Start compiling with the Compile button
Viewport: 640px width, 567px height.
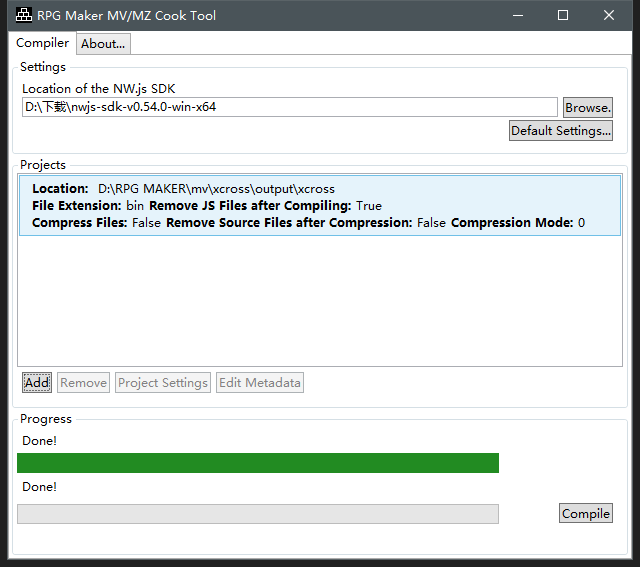[x=586, y=513]
